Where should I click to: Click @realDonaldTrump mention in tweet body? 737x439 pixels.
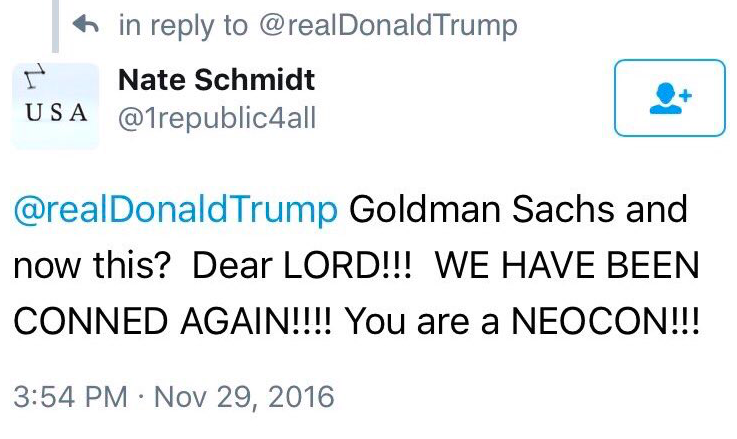pos(176,211)
